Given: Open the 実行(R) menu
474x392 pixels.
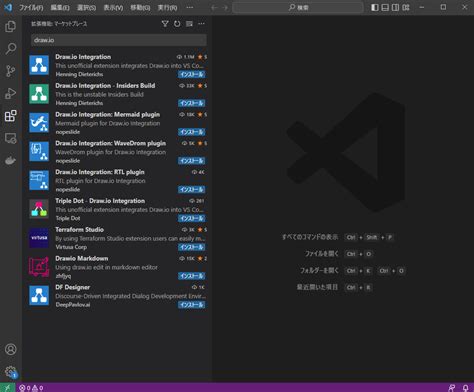Looking at the screenshot, I should [167, 7].
